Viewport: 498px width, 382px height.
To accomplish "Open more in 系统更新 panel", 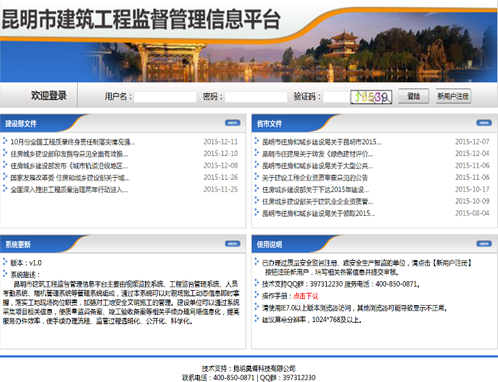I will [x=232, y=244].
